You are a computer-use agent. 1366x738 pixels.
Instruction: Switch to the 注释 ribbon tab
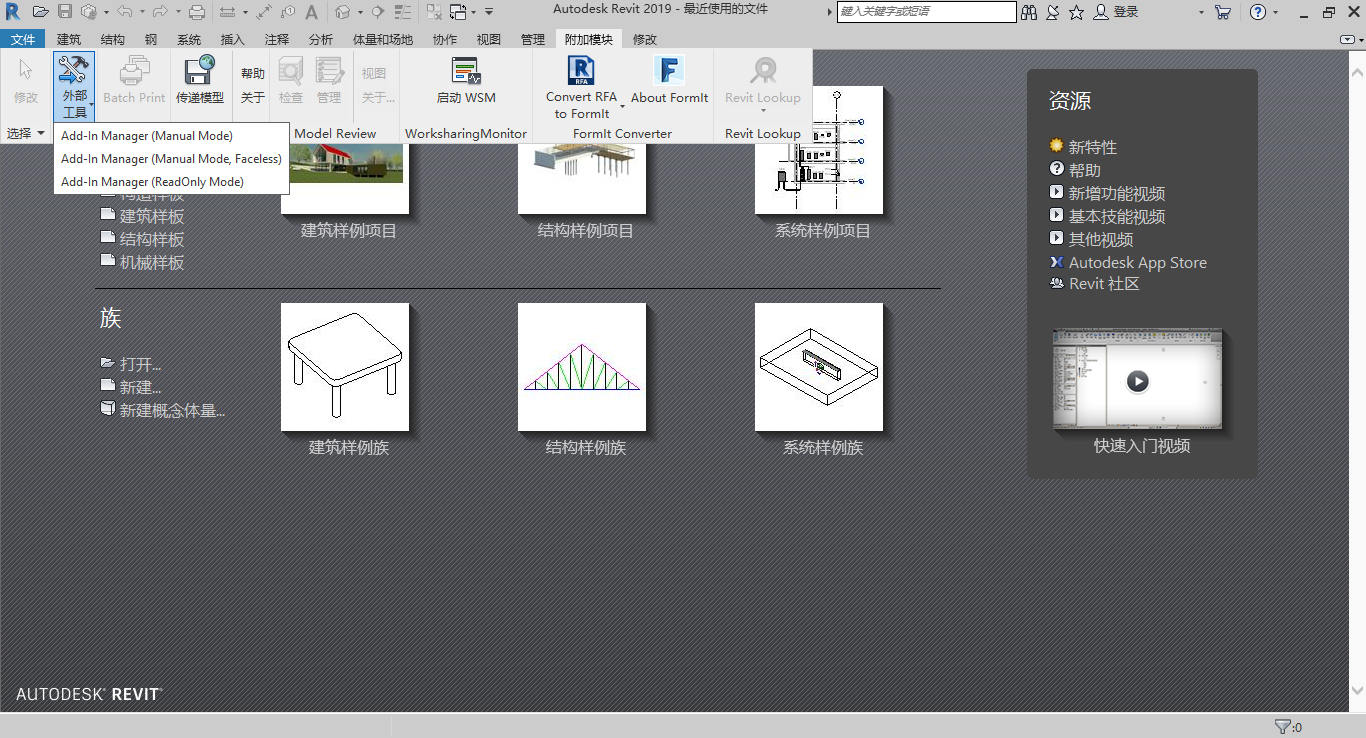pos(277,39)
